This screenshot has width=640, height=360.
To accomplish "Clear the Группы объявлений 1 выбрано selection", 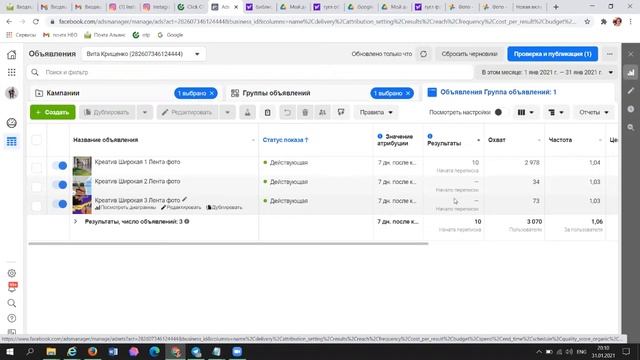I will tap(408, 93).
